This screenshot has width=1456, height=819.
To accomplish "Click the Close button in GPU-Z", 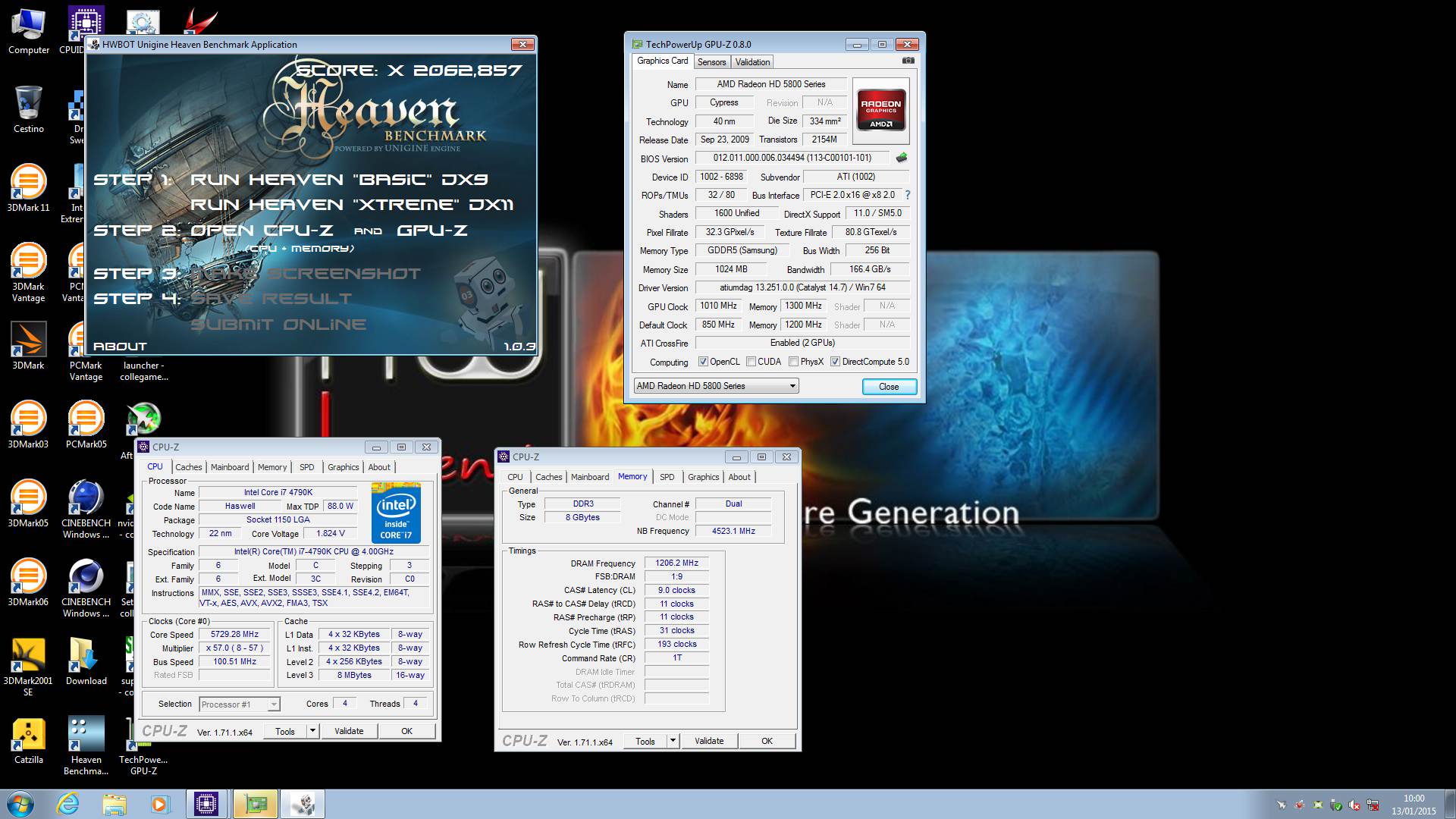I will (889, 387).
